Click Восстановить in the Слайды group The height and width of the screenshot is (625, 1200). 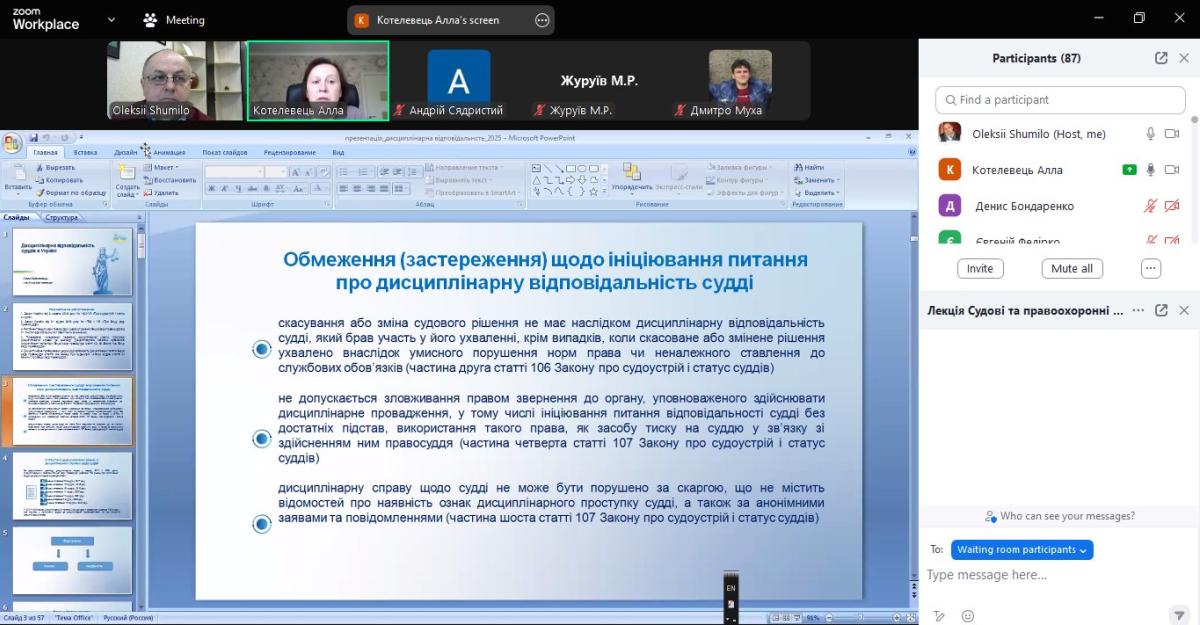[170, 180]
